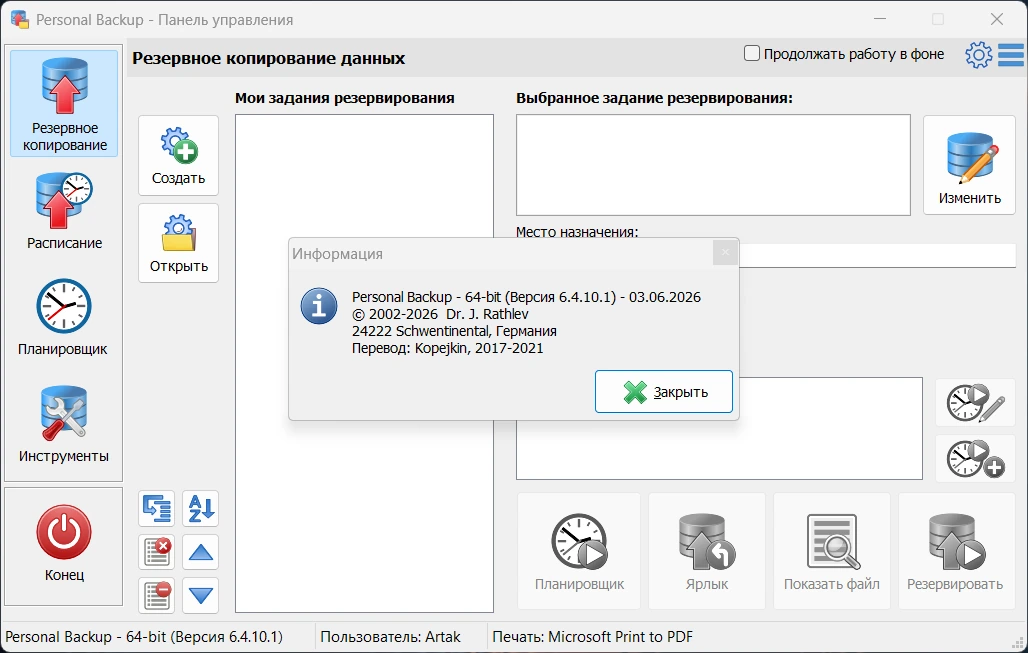
Task: Click the Перевод: Kopejkin, 2017-2021 line
Action: point(448,348)
